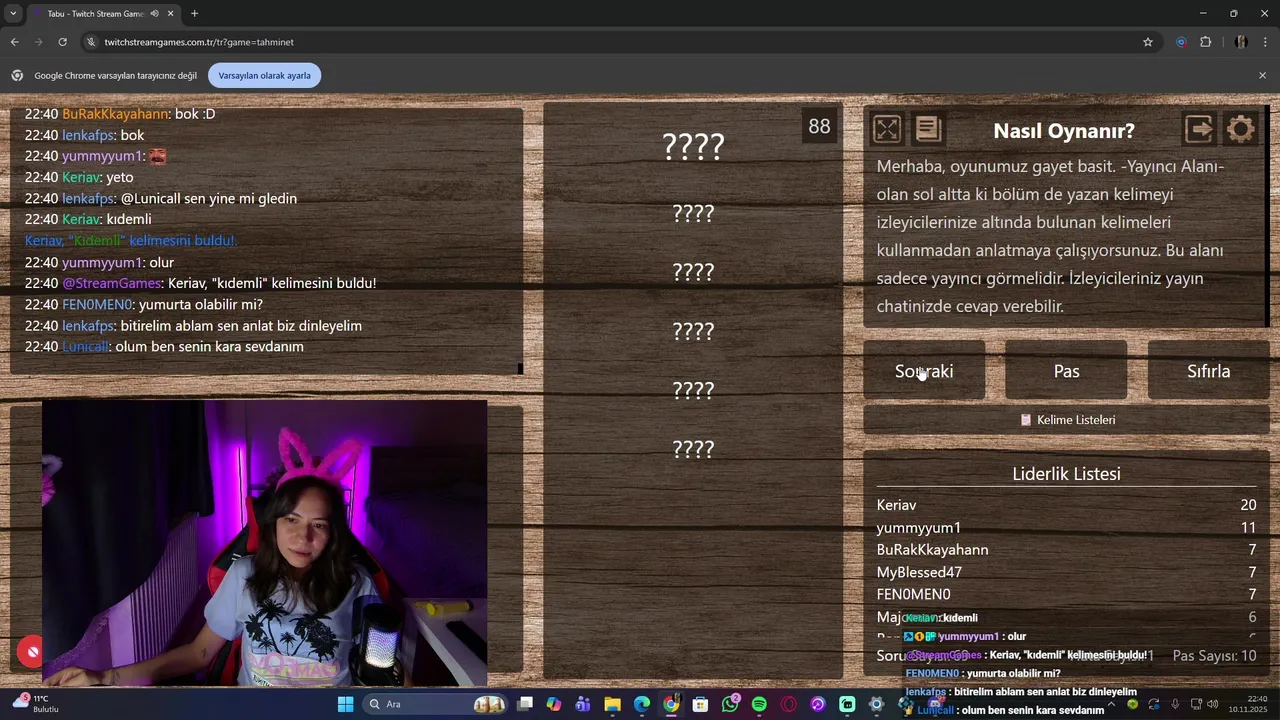1280x720 pixels.
Task: Click the Liderlik Listesi heading
Action: coord(1066,474)
